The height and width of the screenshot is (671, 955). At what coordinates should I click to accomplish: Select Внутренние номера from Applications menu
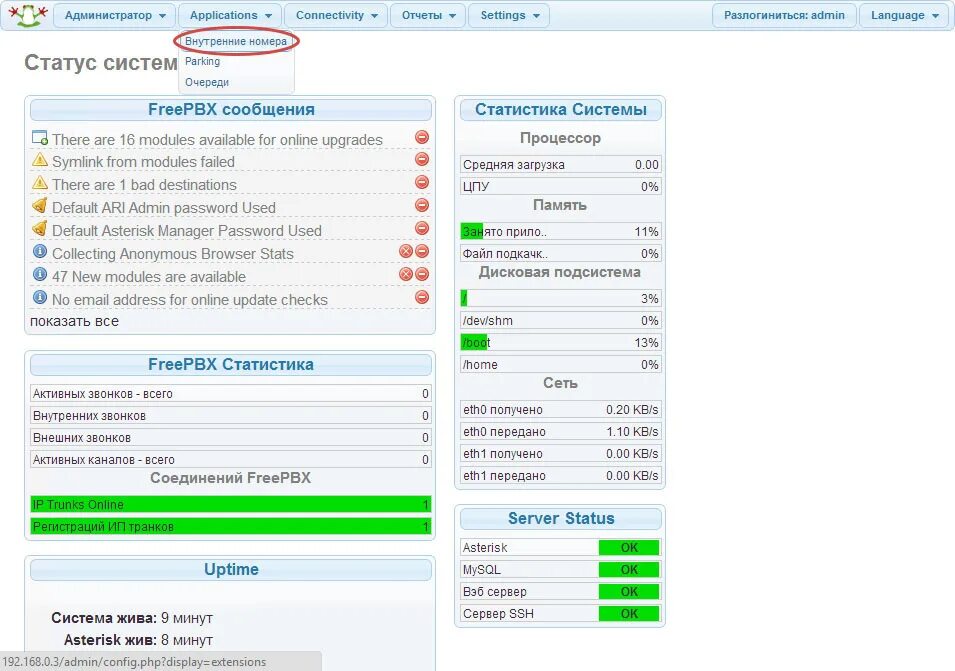pos(236,41)
